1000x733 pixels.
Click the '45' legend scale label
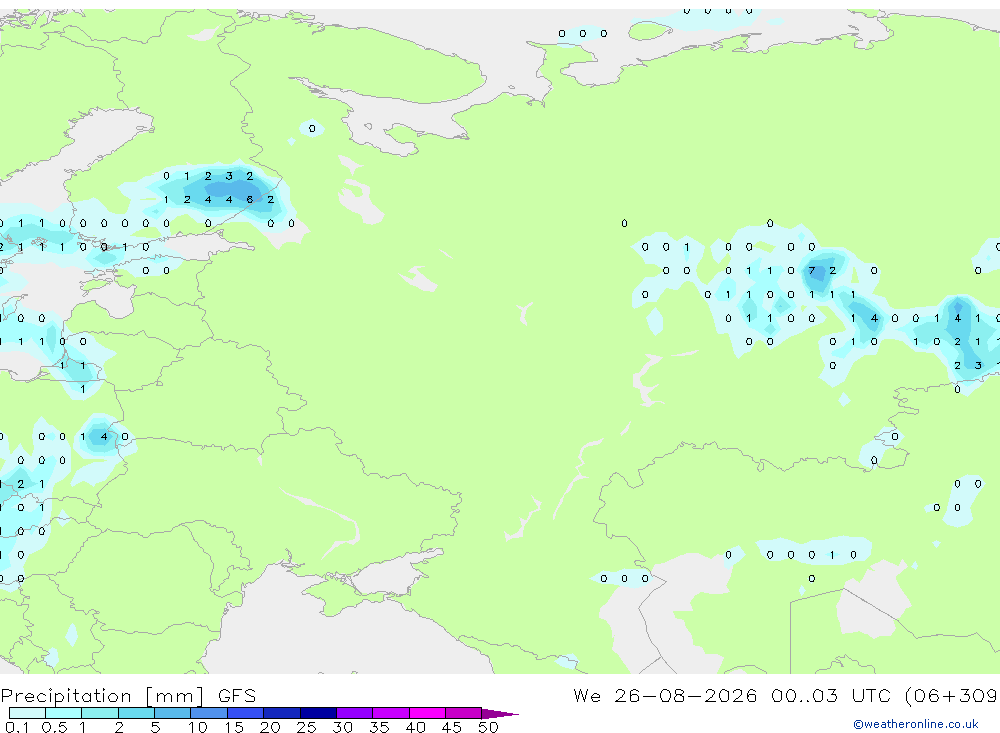pyautogui.click(x=452, y=727)
